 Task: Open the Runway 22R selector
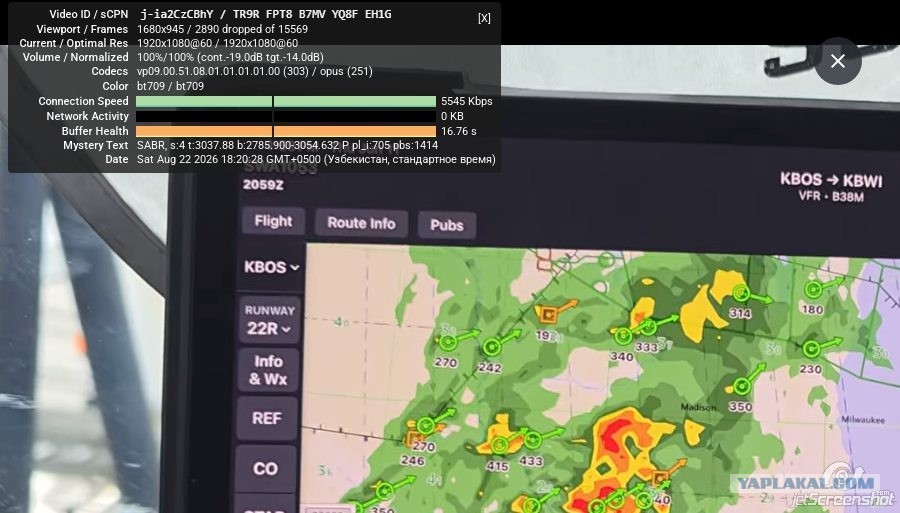269,320
